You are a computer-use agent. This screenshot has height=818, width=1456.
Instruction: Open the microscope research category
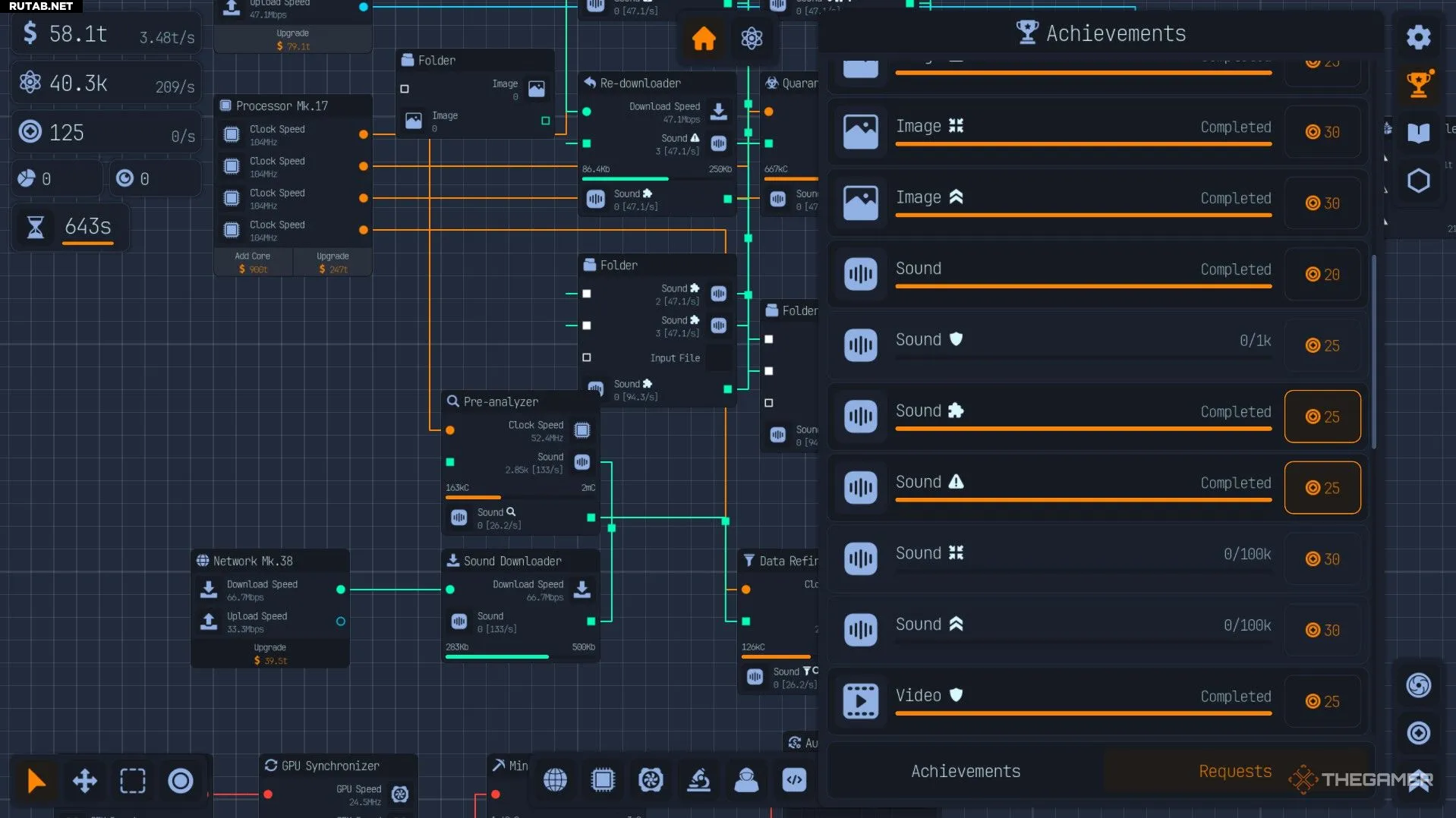pyautogui.click(x=698, y=779)
